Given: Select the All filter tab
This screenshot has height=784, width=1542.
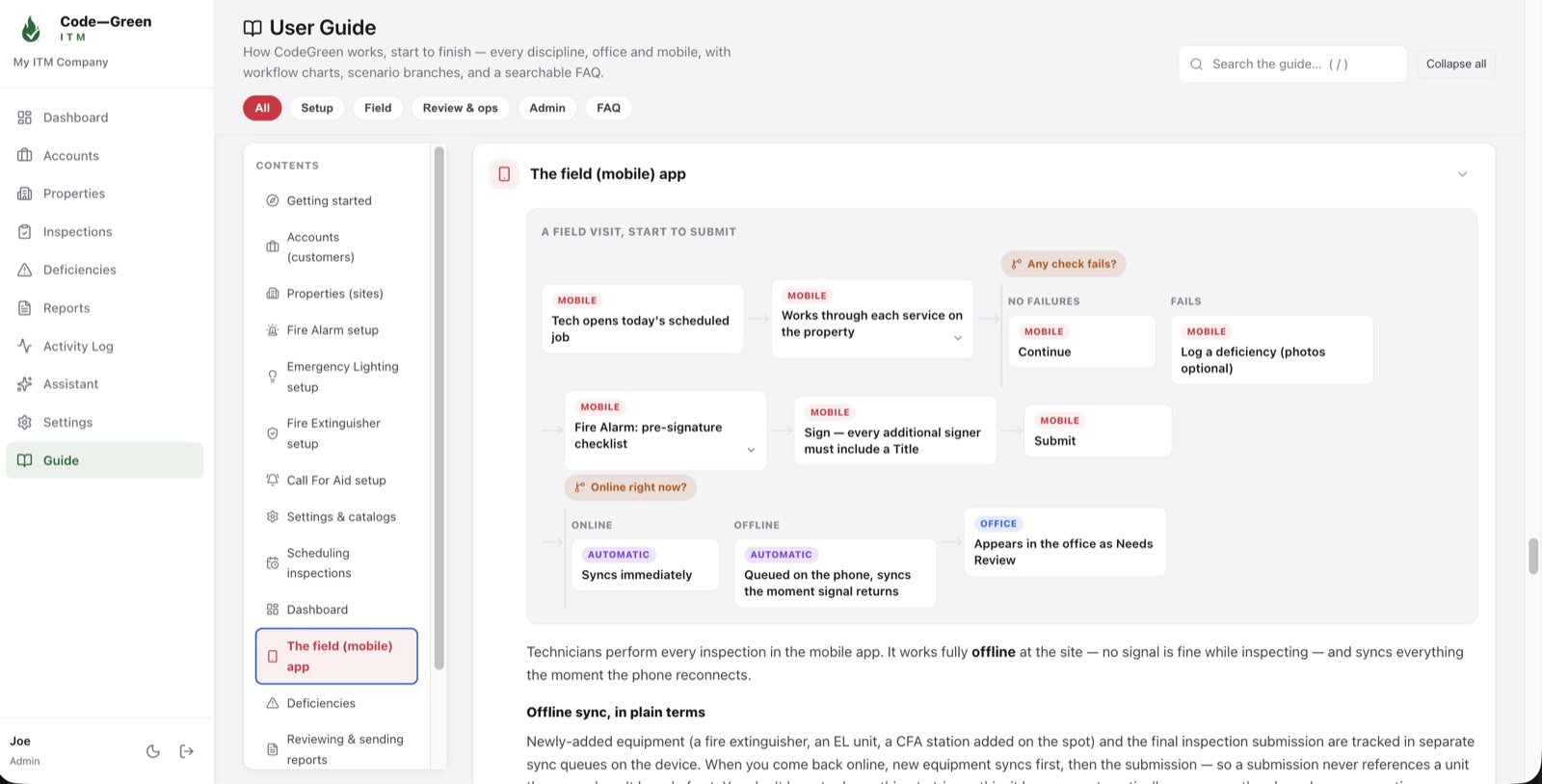Looking at the screenshot, I should point(262,108).
